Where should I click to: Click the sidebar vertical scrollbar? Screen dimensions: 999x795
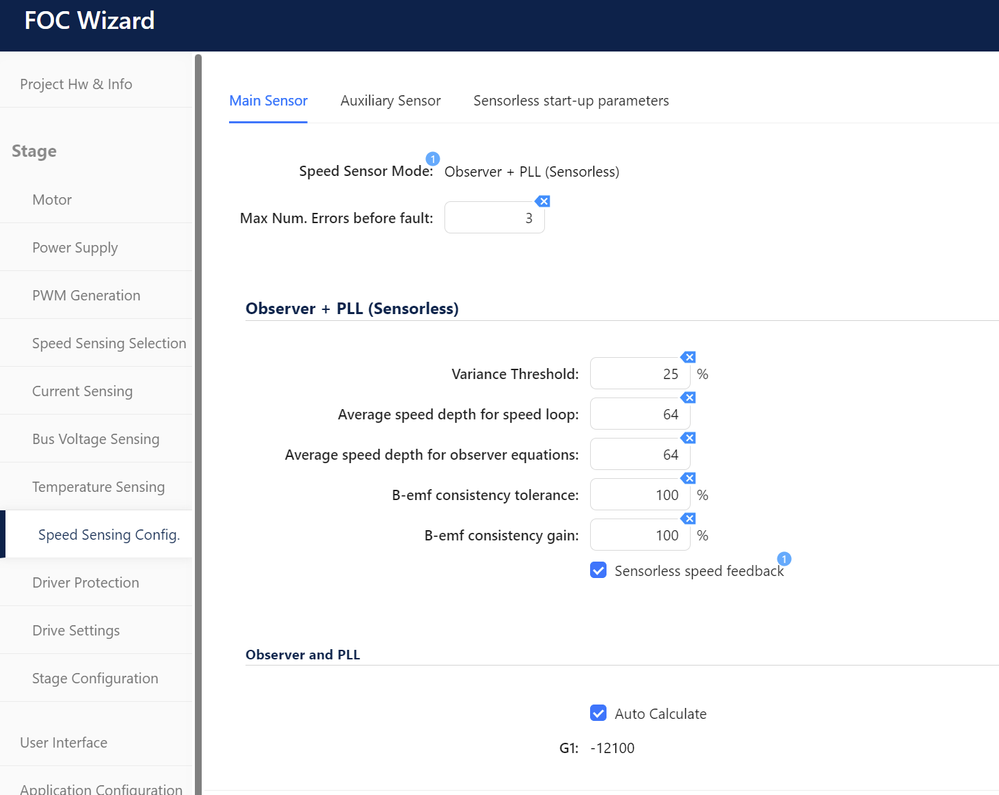198,400
